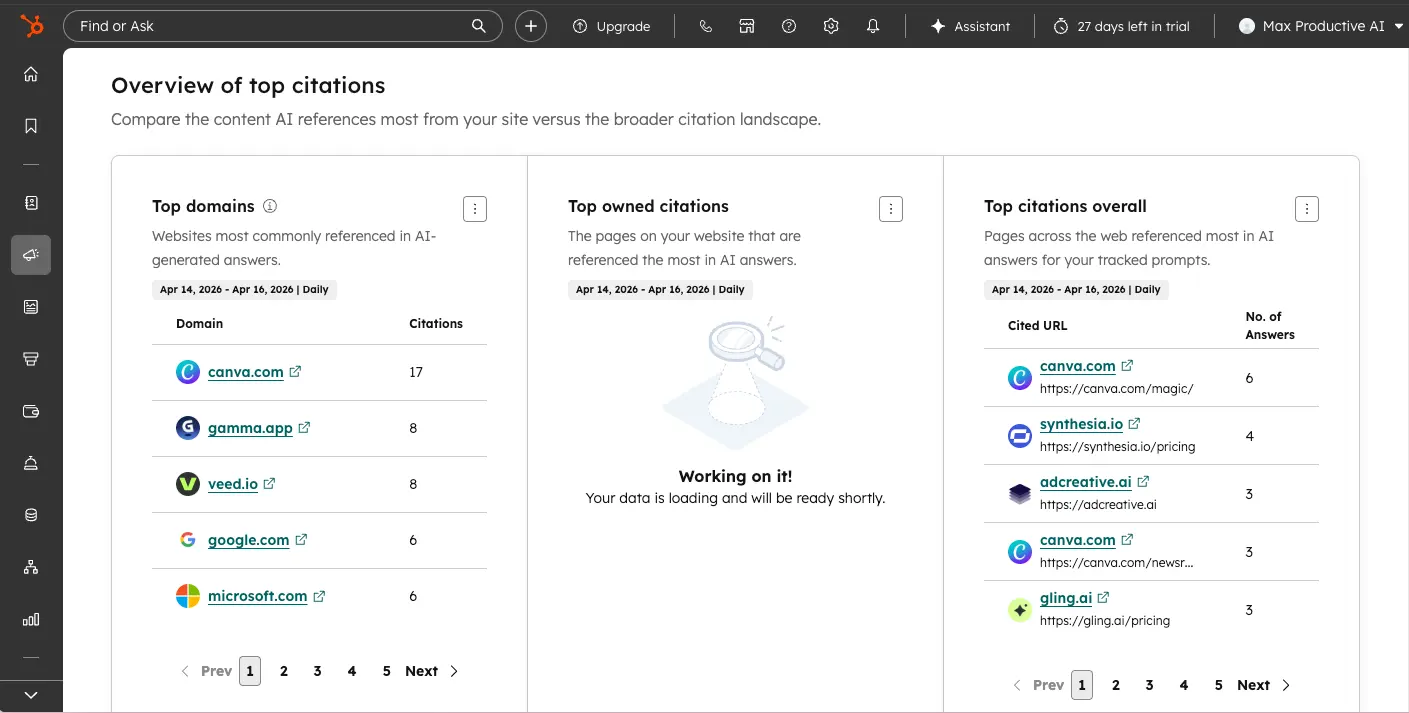Viewport: 1409px width, 713px height.
Task: Click the plus create button
Action: [531, 27]
